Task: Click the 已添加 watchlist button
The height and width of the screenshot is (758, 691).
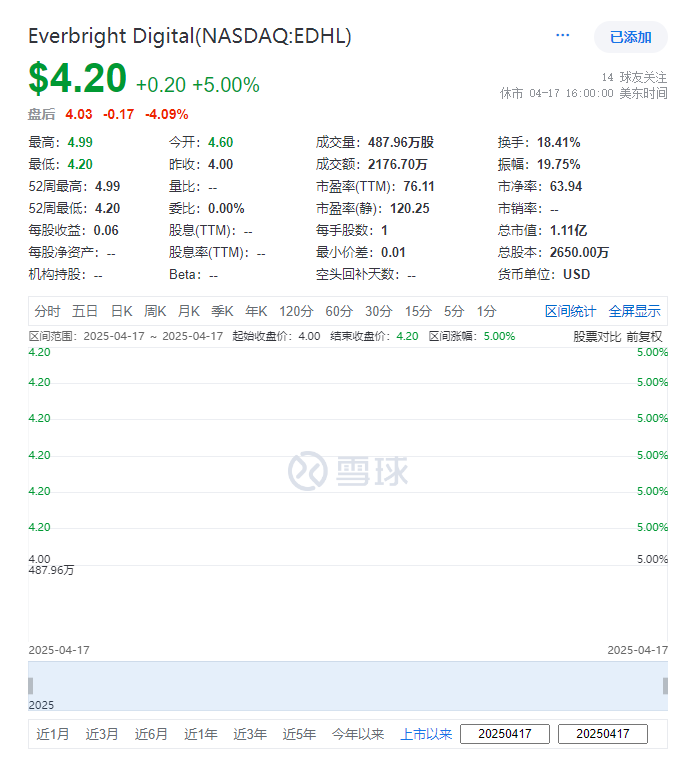Action: (630, 37)
